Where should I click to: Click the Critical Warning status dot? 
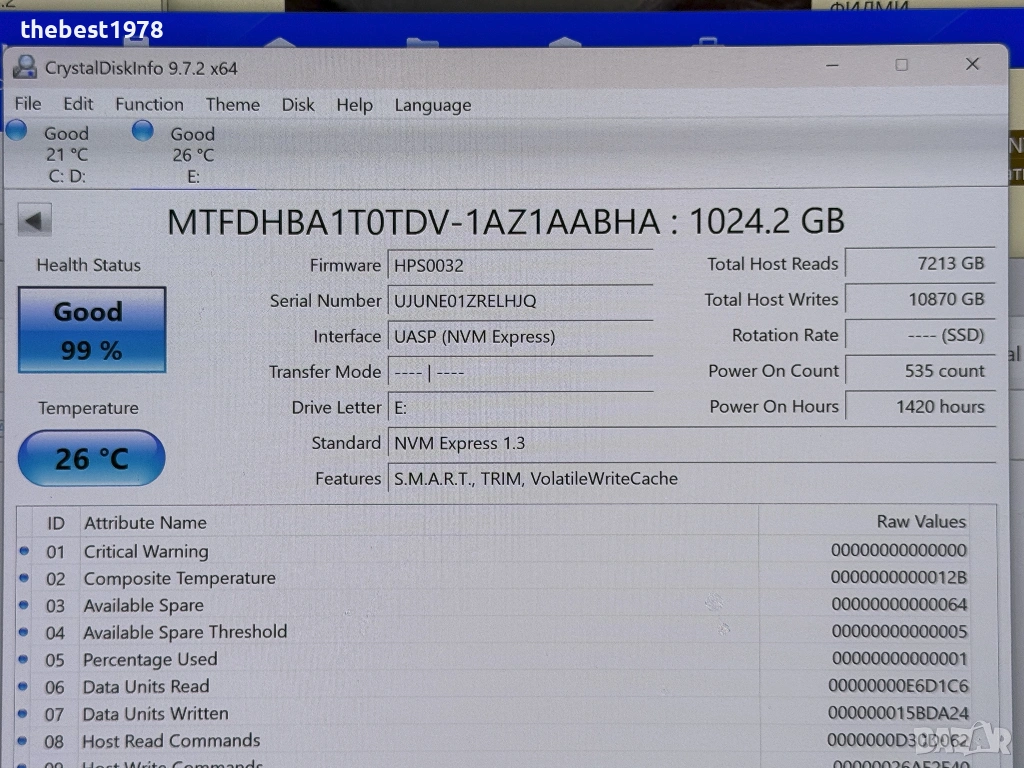[x=24, y=551]
